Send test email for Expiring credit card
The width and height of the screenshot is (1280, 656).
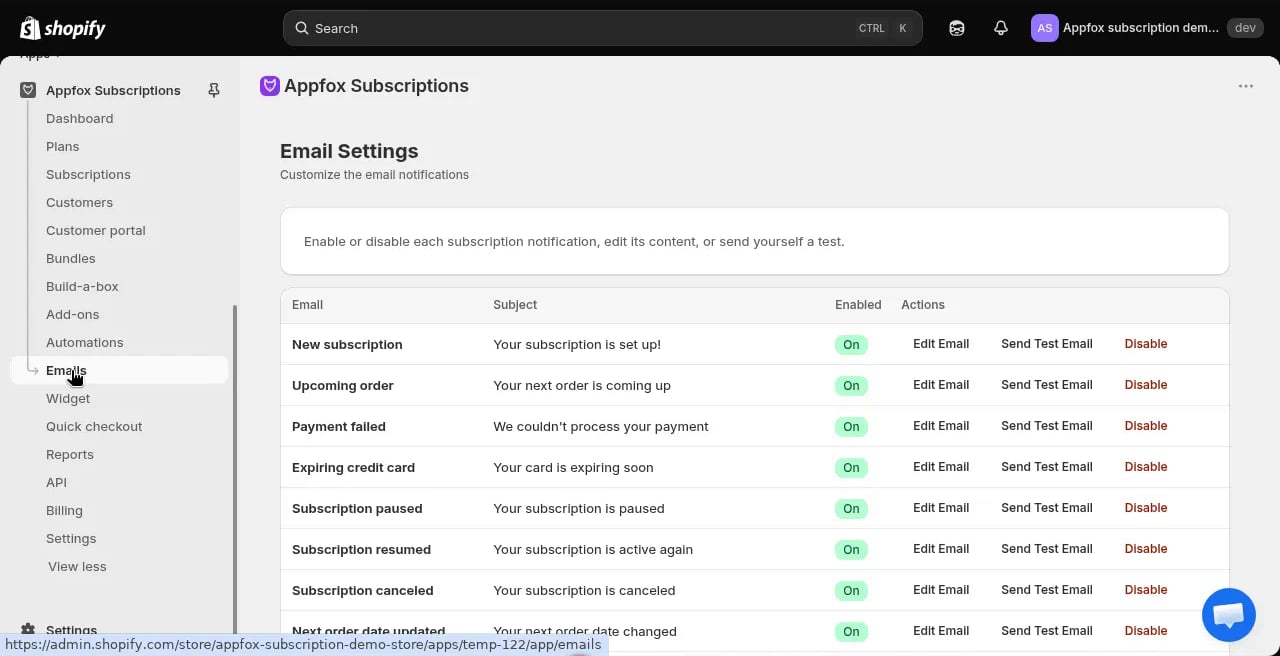[x=1047, y=467]
